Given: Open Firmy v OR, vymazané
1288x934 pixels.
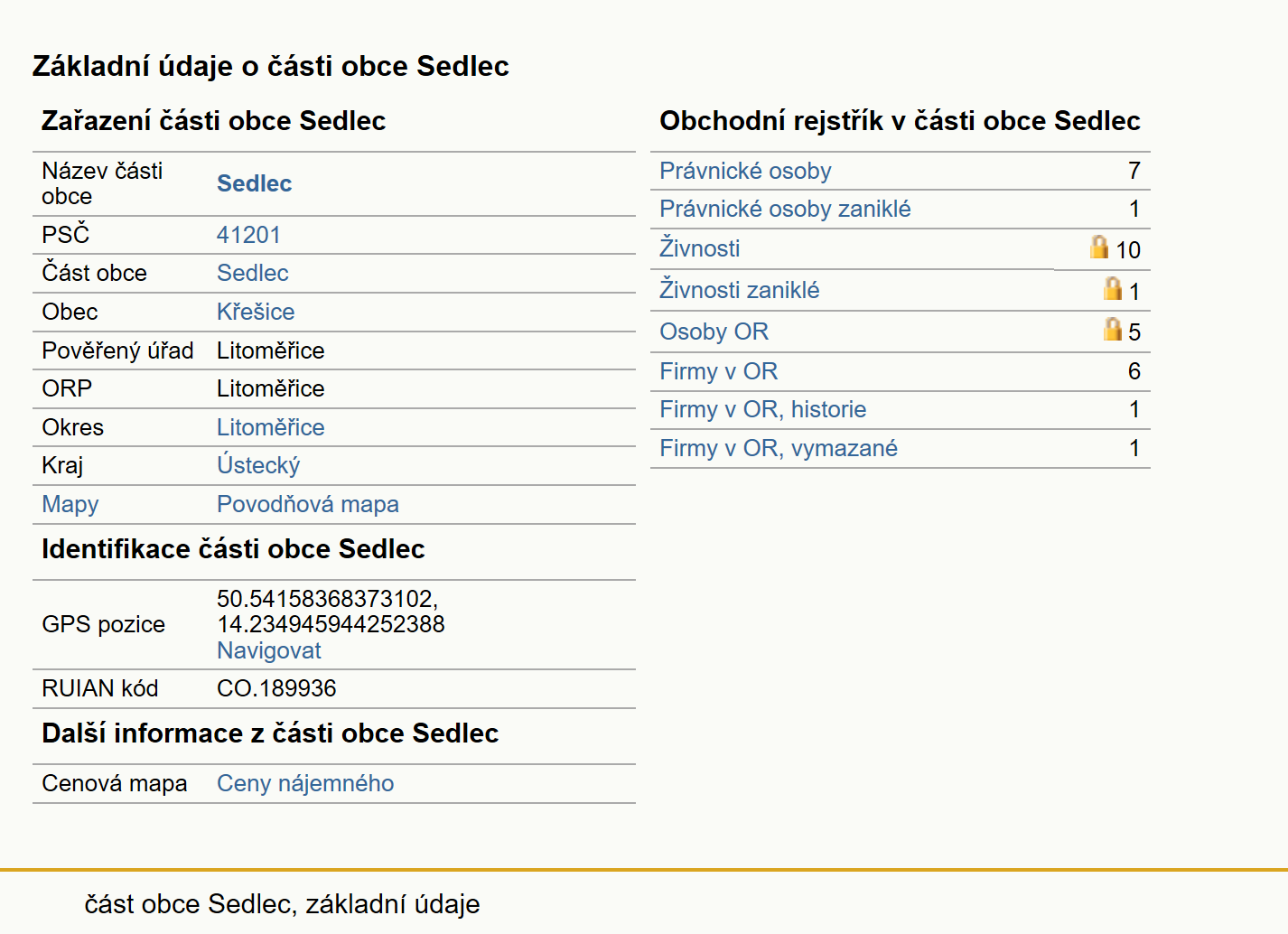Looking at the screenshot, I should [779, 448].
